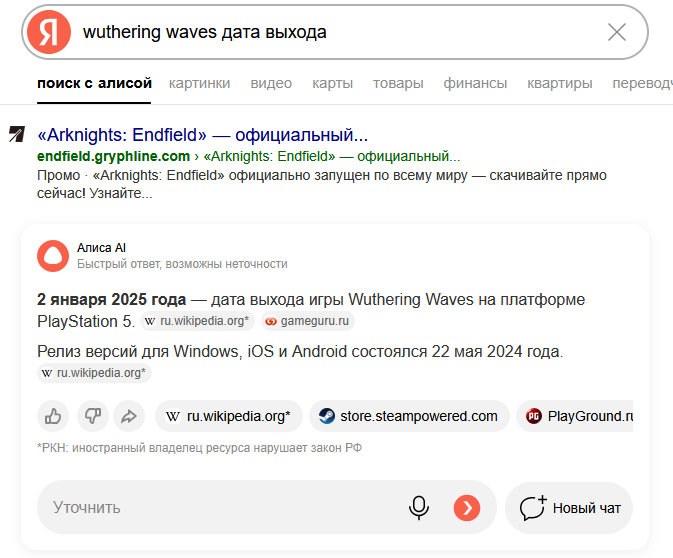The width and height of the screenshot is (673, 558).
Task: Open the картинки tab
Action: pos(199,83)
